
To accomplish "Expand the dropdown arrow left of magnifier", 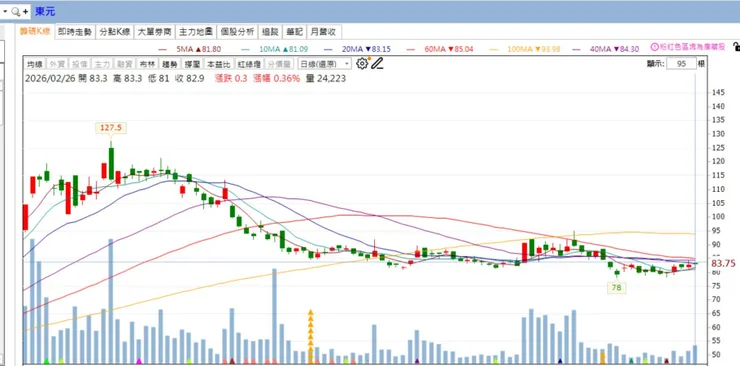I will click(5, 11).
